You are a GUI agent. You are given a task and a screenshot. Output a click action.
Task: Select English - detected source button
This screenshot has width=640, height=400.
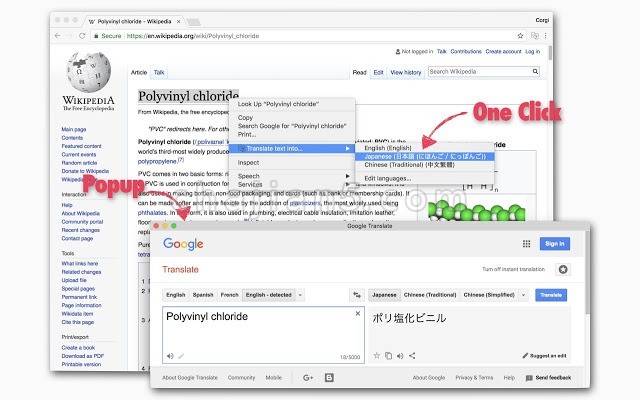tap(269, 295)
